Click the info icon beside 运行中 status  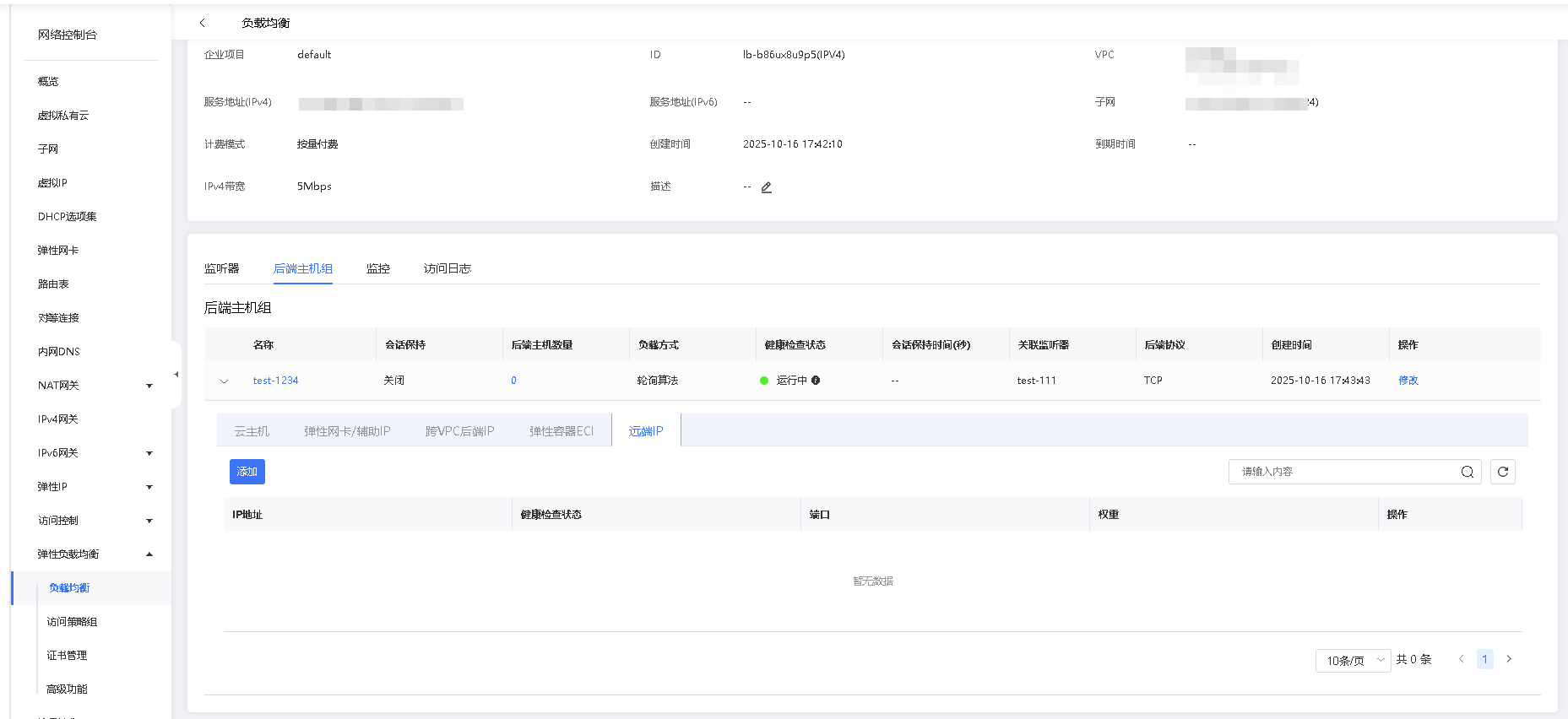point(816,381)
